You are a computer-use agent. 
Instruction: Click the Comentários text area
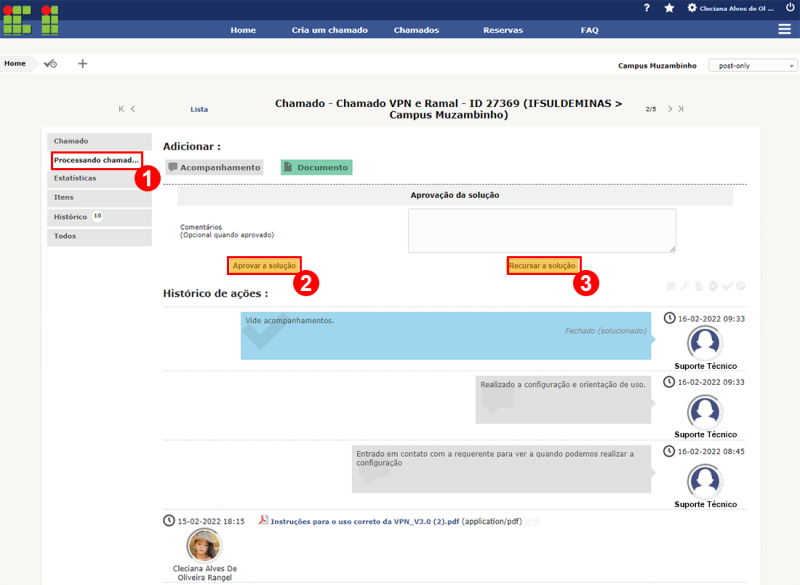pyautogui.click(x=542, y=231)
